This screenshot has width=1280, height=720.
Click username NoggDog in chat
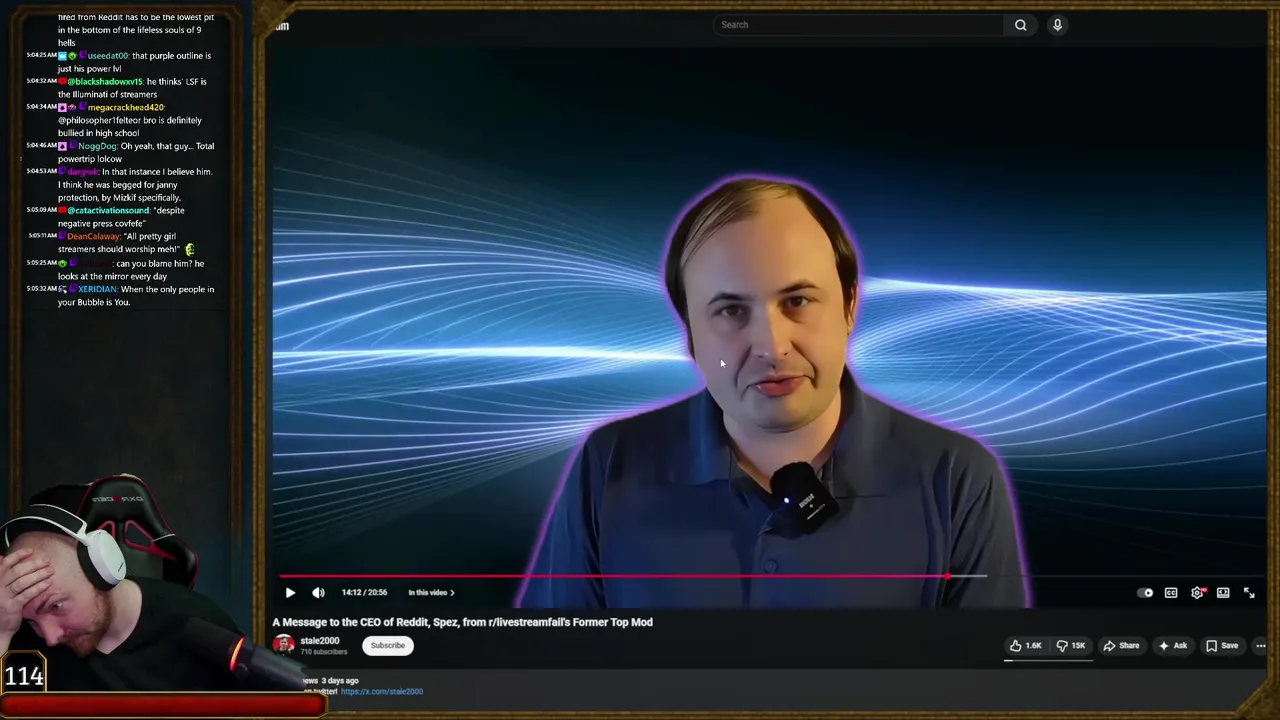97,146
